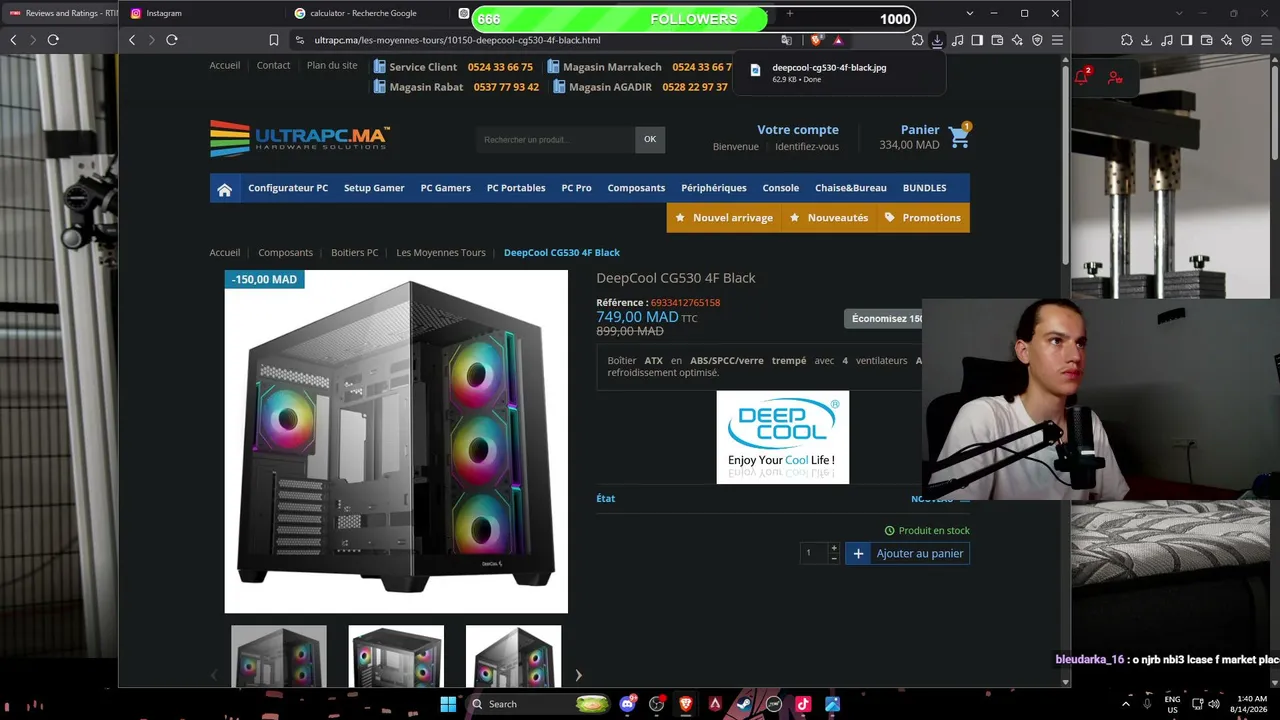Image resolution: width=1280 pixels, height=720 pixels.
Task: Switch to calculator - Recherche Google tab
Action: 364,13
